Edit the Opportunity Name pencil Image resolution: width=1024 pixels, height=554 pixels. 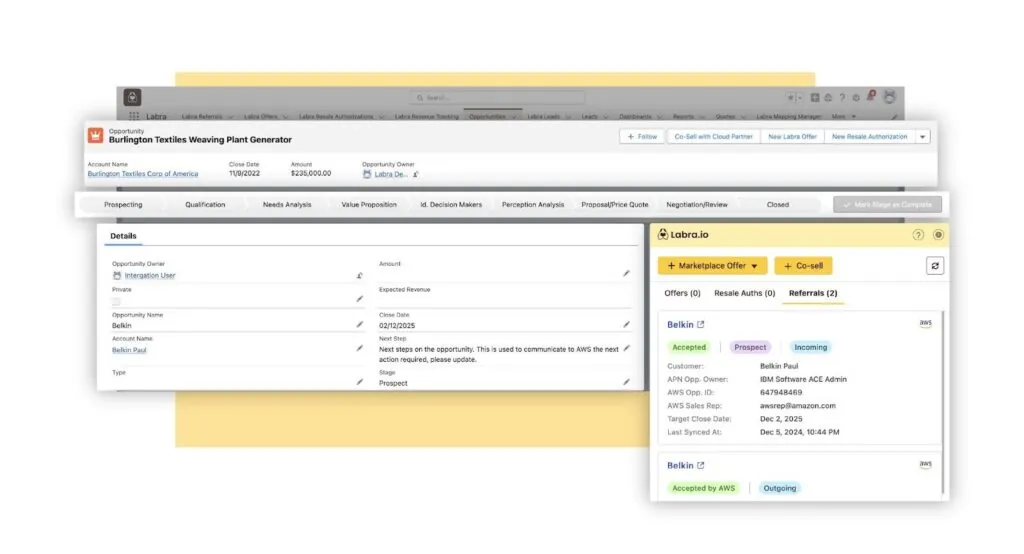click(359, 324)
